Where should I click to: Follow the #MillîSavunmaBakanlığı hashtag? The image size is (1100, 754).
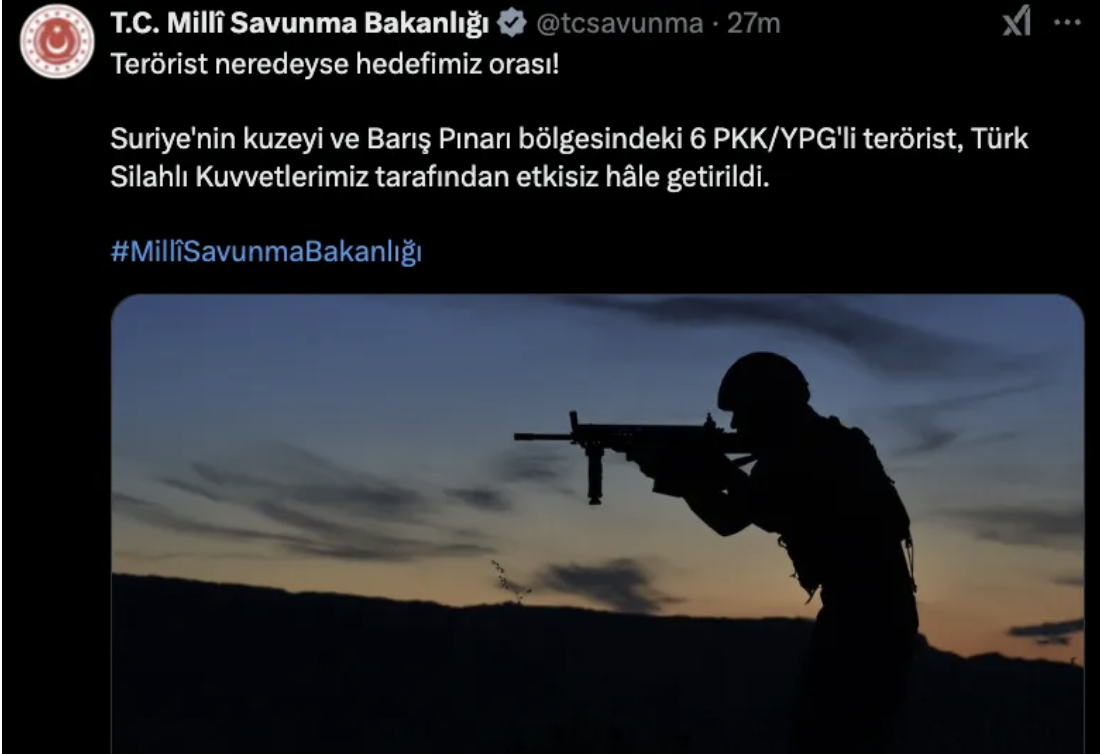pyautogui.click(x=266, y=251)
